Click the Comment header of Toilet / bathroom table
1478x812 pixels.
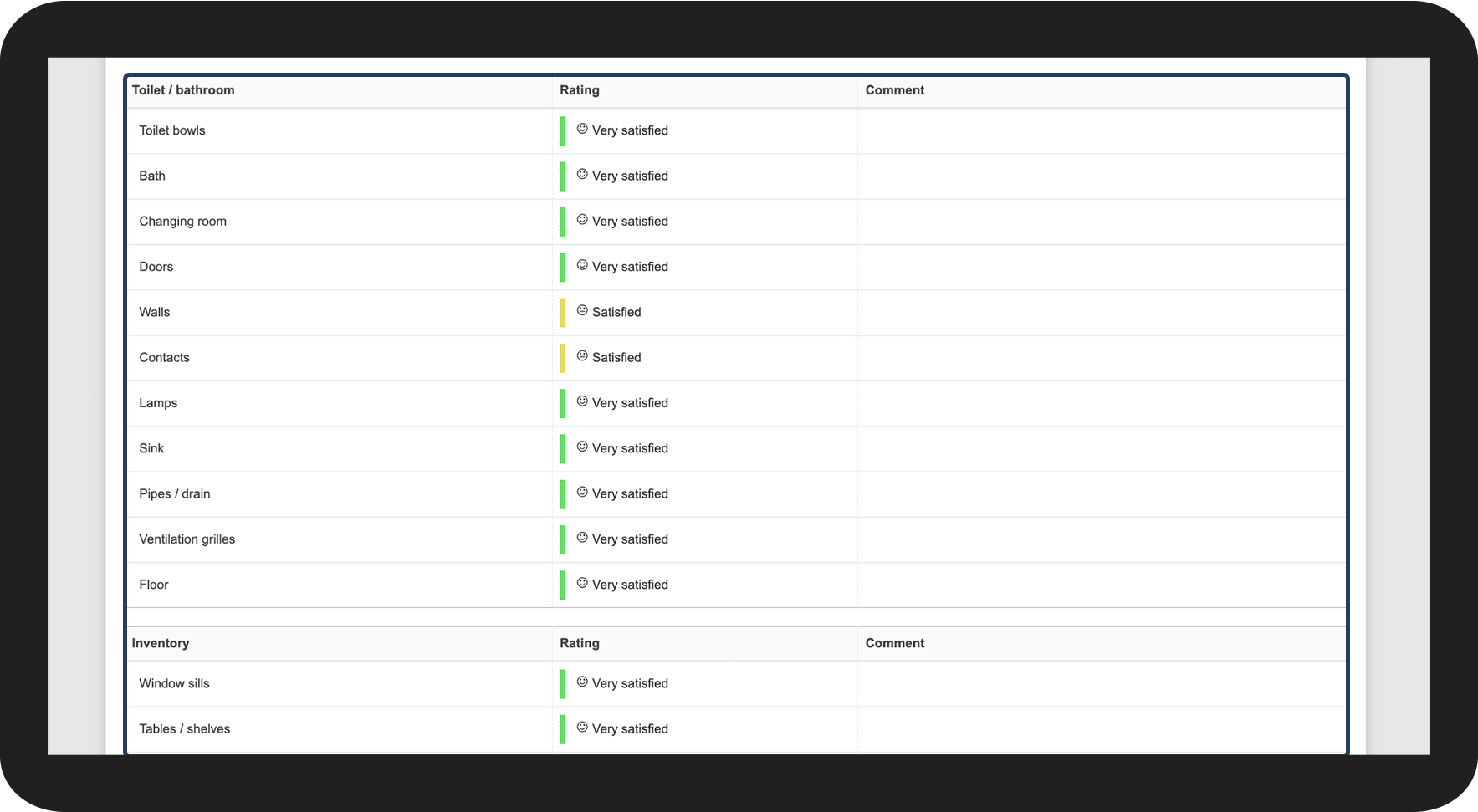895,90
